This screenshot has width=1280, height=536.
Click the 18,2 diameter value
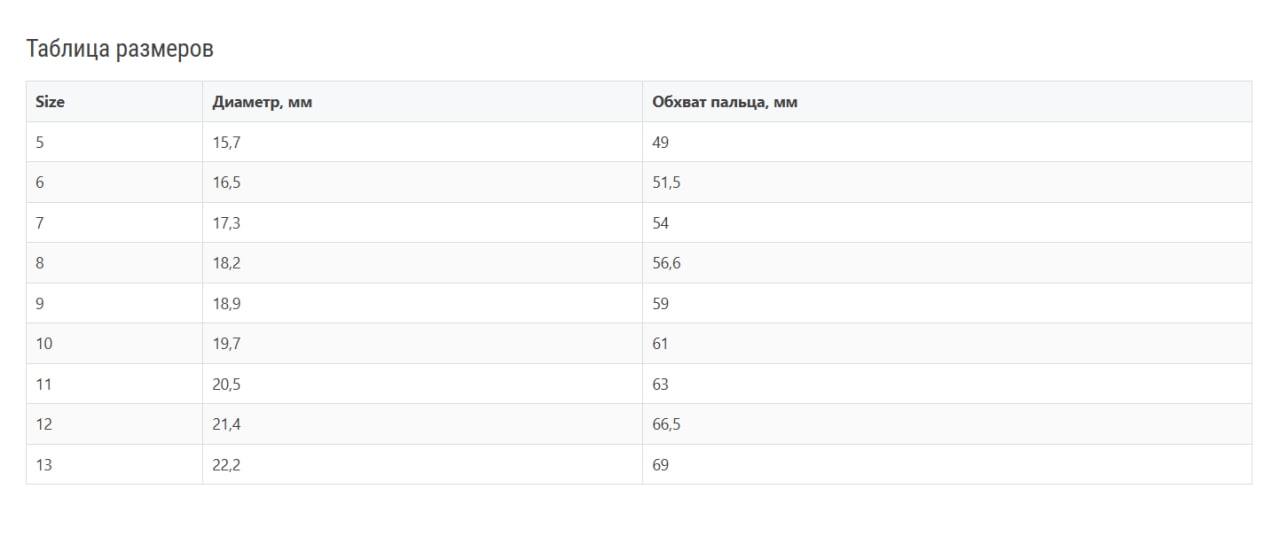227,263
